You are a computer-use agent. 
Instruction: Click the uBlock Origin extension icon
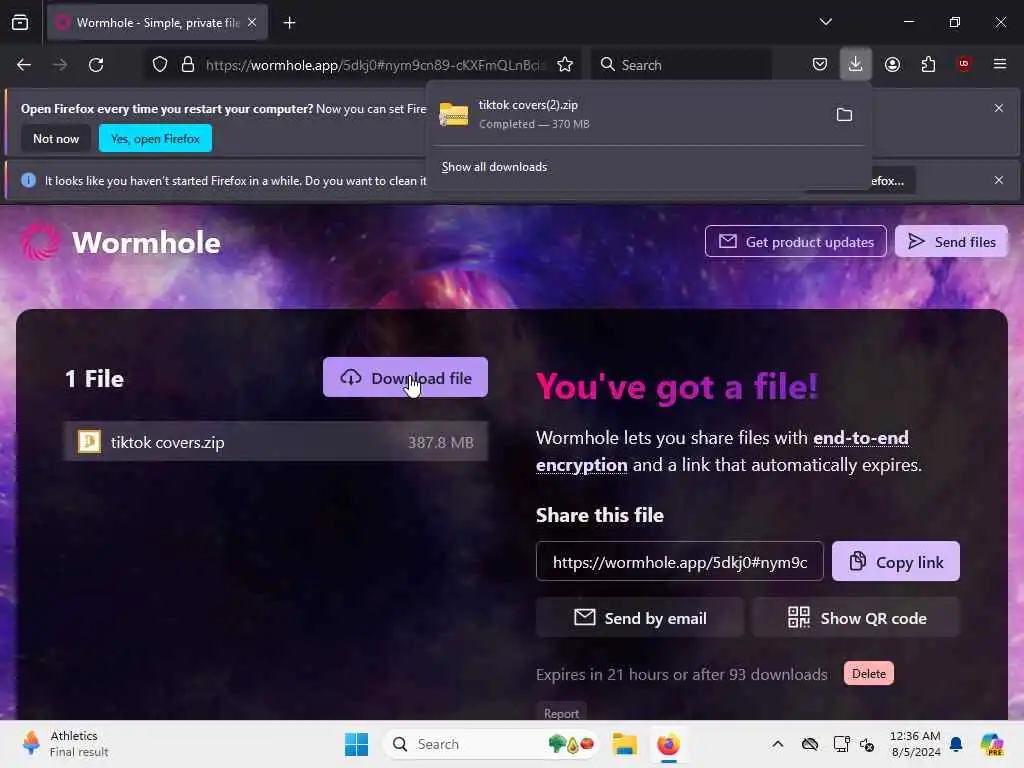tap(964, 64)
